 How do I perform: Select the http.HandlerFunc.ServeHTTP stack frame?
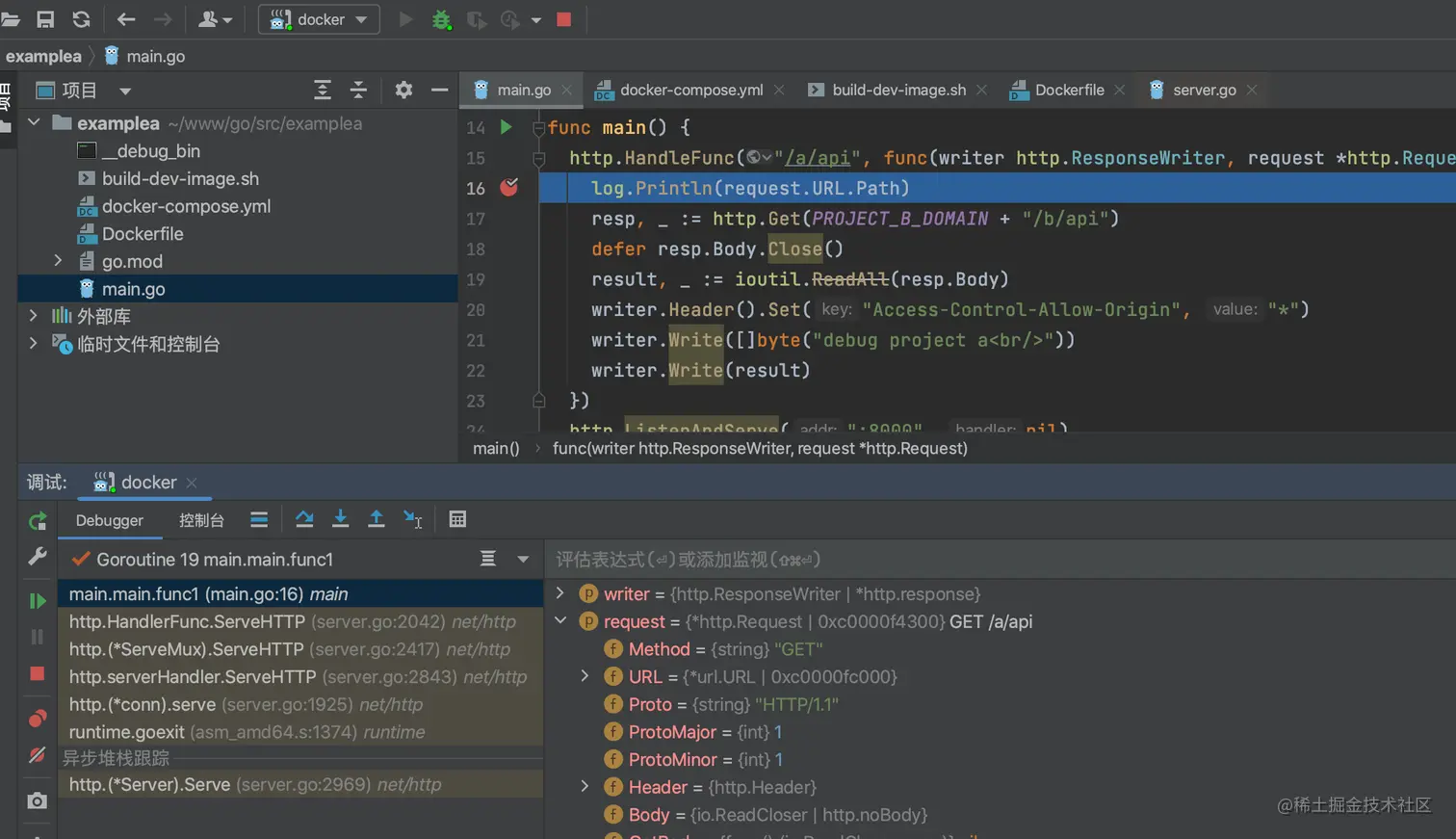click(x=301, y=621)
